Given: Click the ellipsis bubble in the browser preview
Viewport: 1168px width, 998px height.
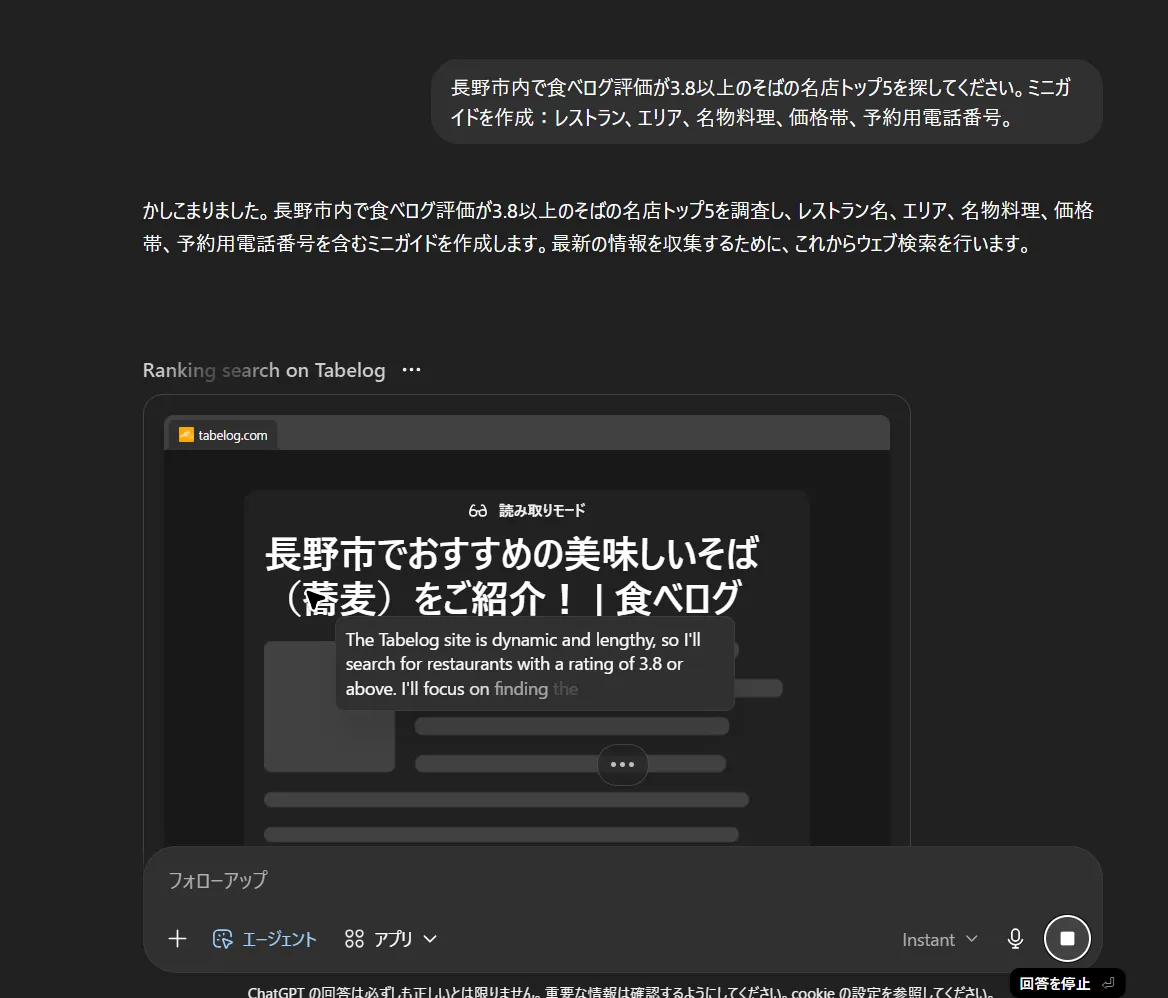Looking at the screenshot, I should point(622,765).
